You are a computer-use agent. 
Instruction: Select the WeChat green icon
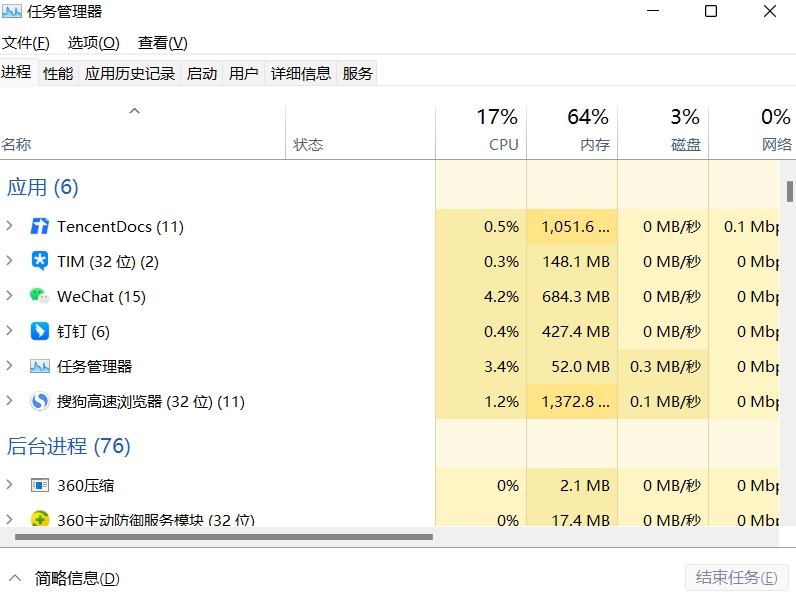(39, 297)
